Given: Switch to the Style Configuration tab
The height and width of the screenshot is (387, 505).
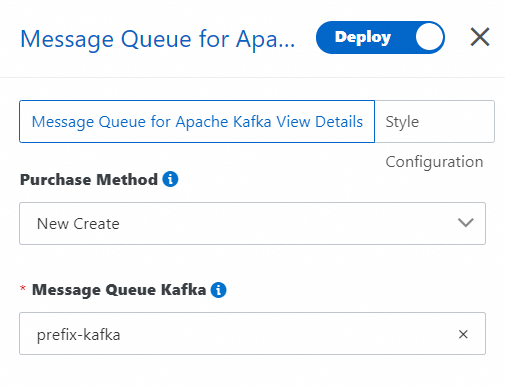Looking at the screenshot, I should pos(434,122).
